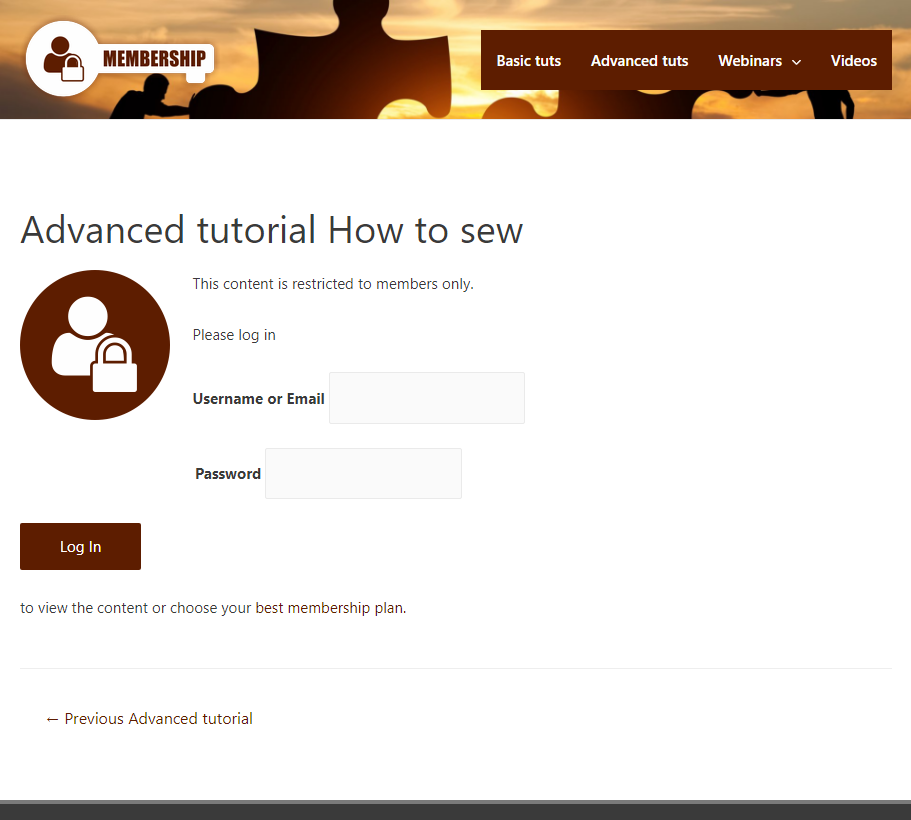Follow the best membership plan link

coord(329,608)
